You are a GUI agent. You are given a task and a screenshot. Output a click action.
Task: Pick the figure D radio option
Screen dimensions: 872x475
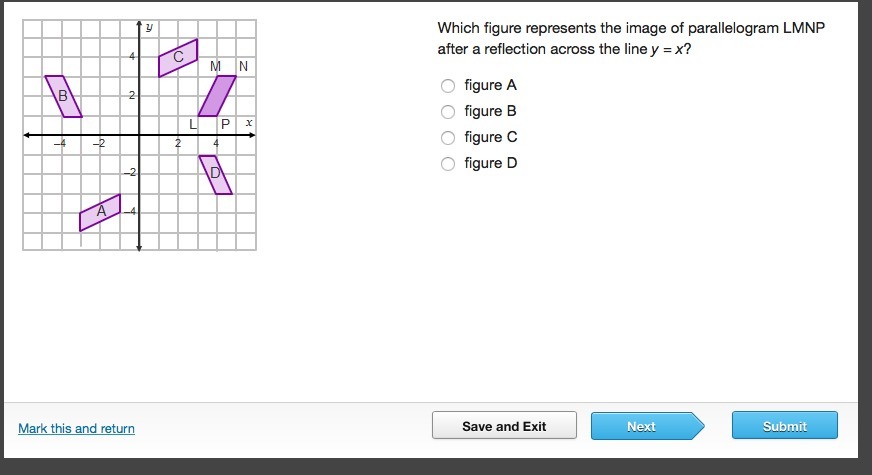click(448, 164)
